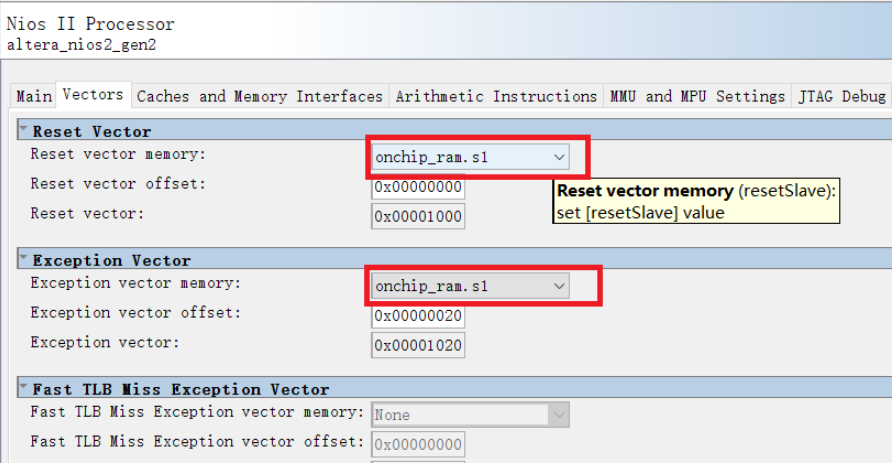
Task: Click the Exception vector offset field
Action: tap(418, 315)
